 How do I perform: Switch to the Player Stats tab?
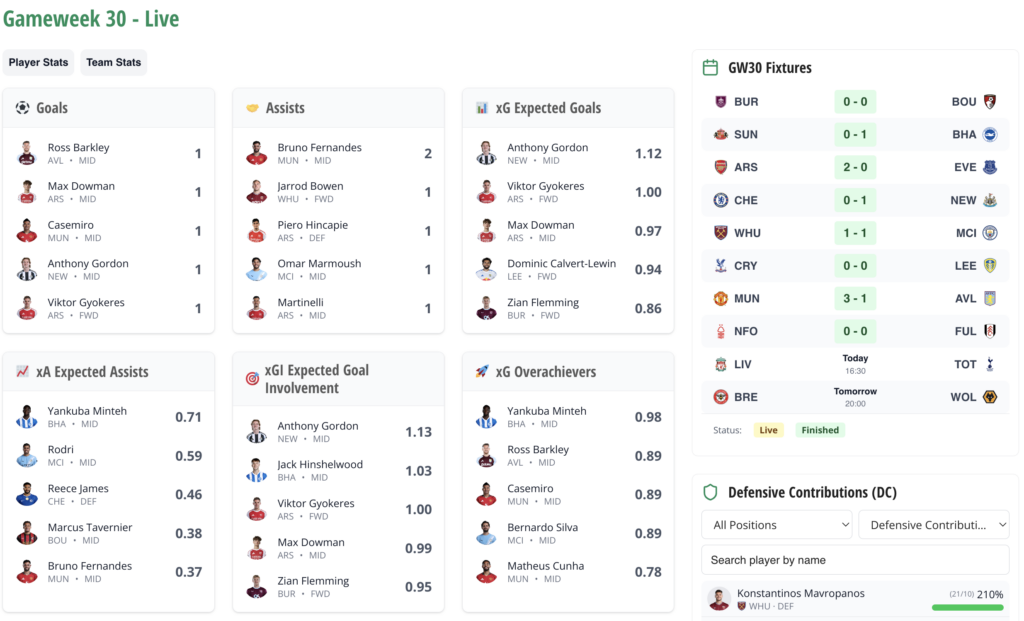[39, 62]
